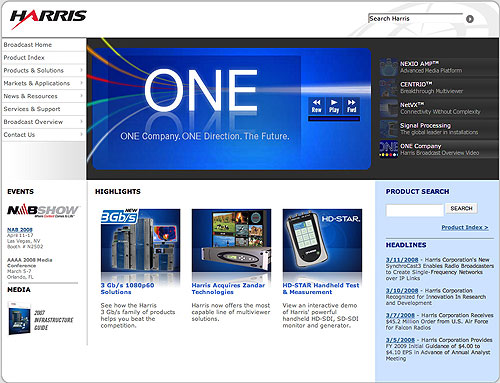Viewport: 500px width, 383px height.
Task: Open the 3/10/2008 headline
Action: [x=402, y=291]
